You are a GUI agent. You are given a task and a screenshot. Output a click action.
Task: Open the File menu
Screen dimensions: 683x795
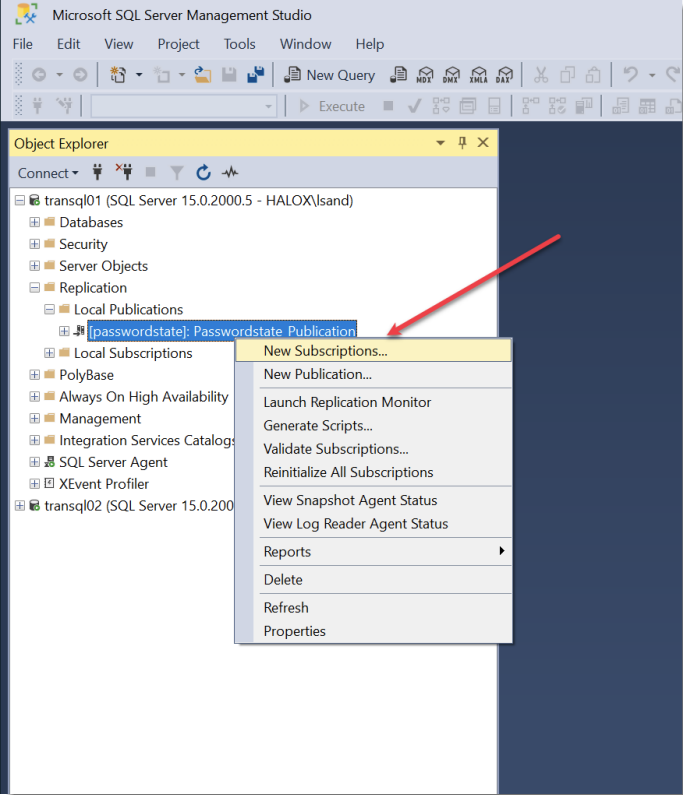point(23,44)
